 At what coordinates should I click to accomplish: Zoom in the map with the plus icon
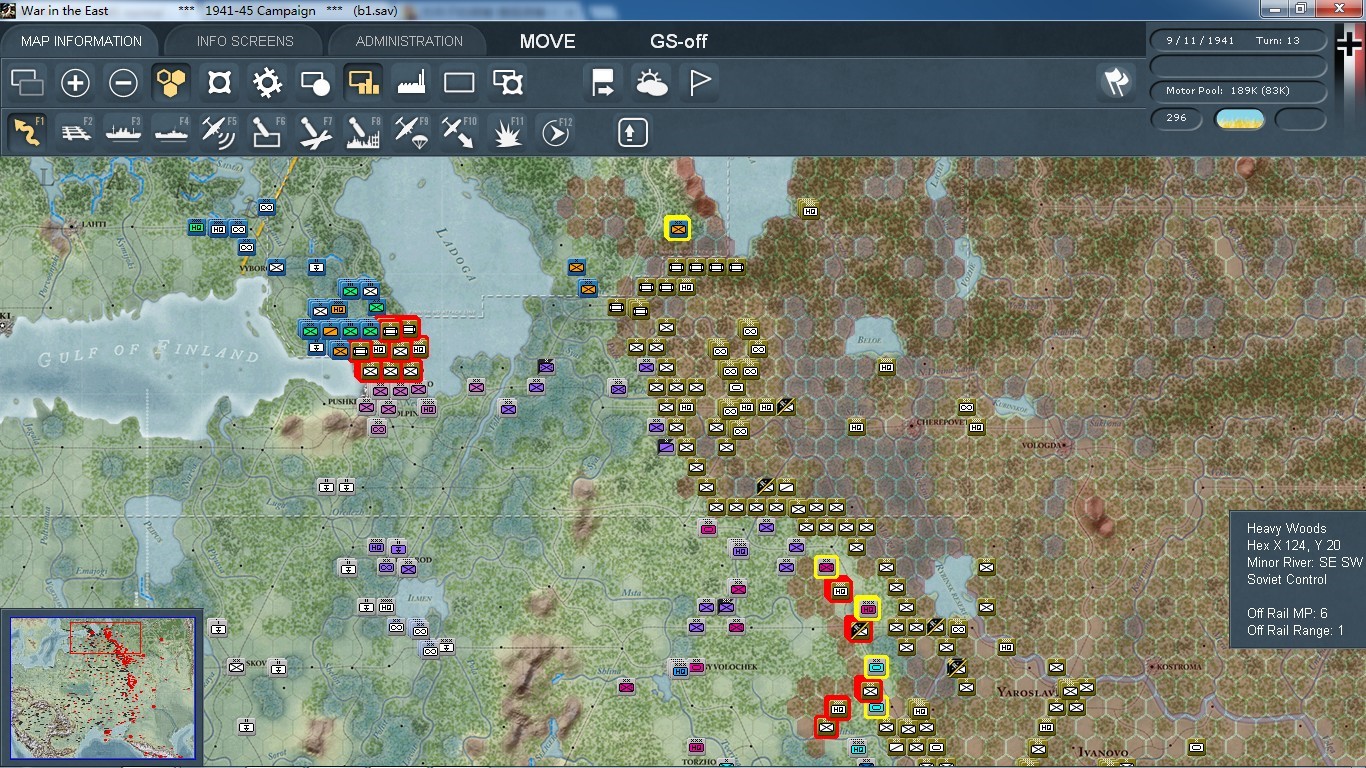75,83
